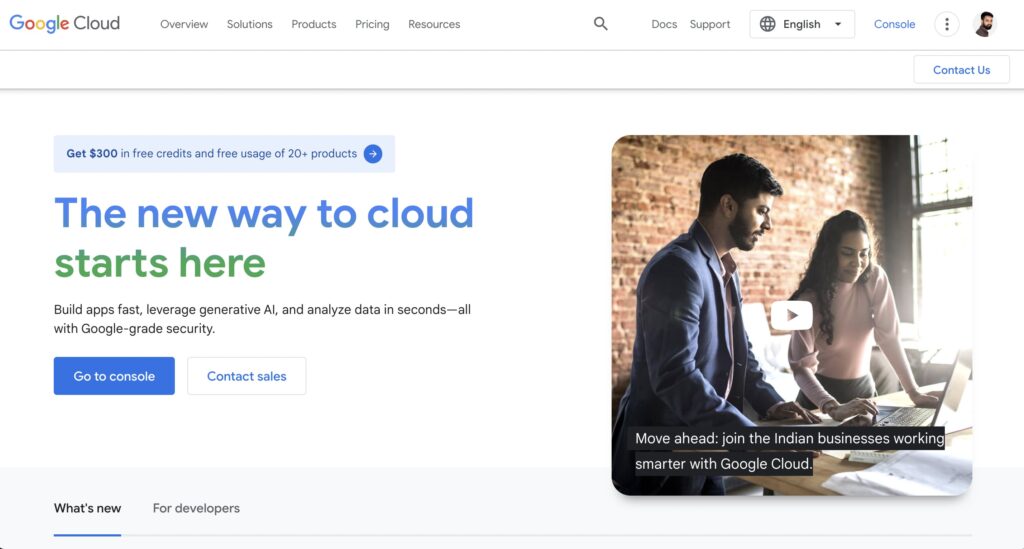Open the Get $300 free credits banner

tap(224, 154)
